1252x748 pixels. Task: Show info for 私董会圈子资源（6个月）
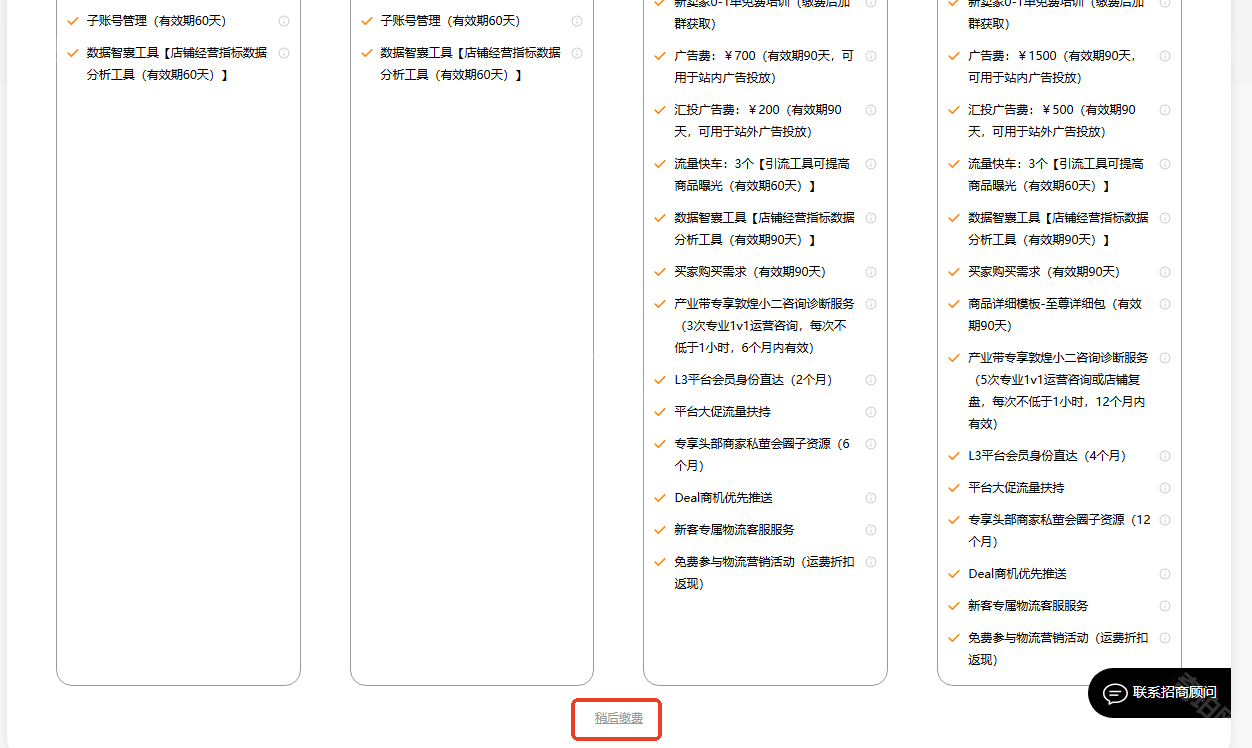(x=871, y=444)
